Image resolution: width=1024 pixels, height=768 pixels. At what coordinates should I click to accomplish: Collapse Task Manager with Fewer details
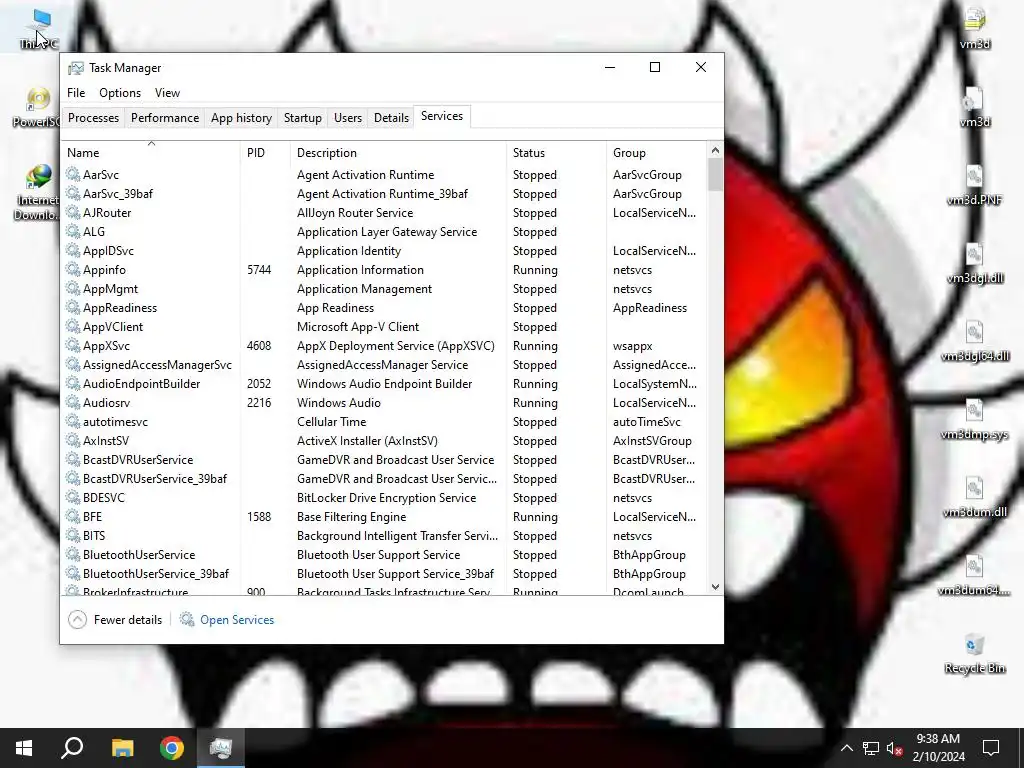click(x=115, y=620)
